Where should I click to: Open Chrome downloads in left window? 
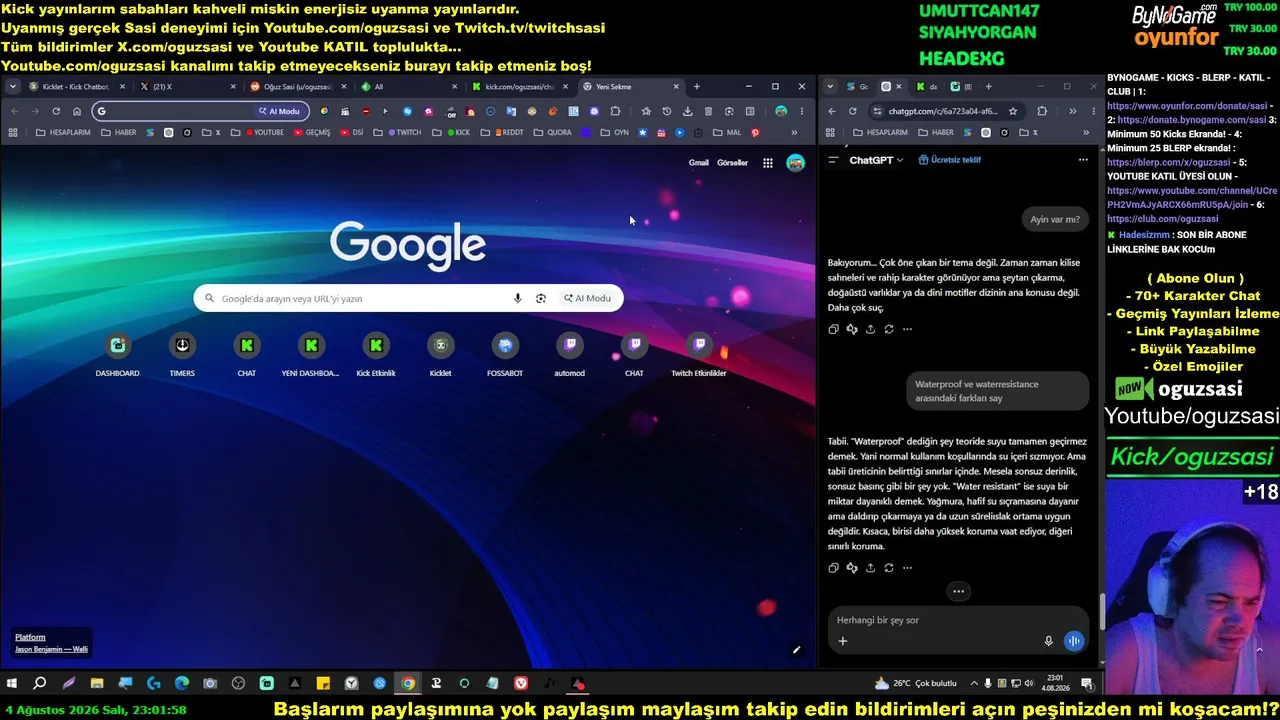coord(687,111)
